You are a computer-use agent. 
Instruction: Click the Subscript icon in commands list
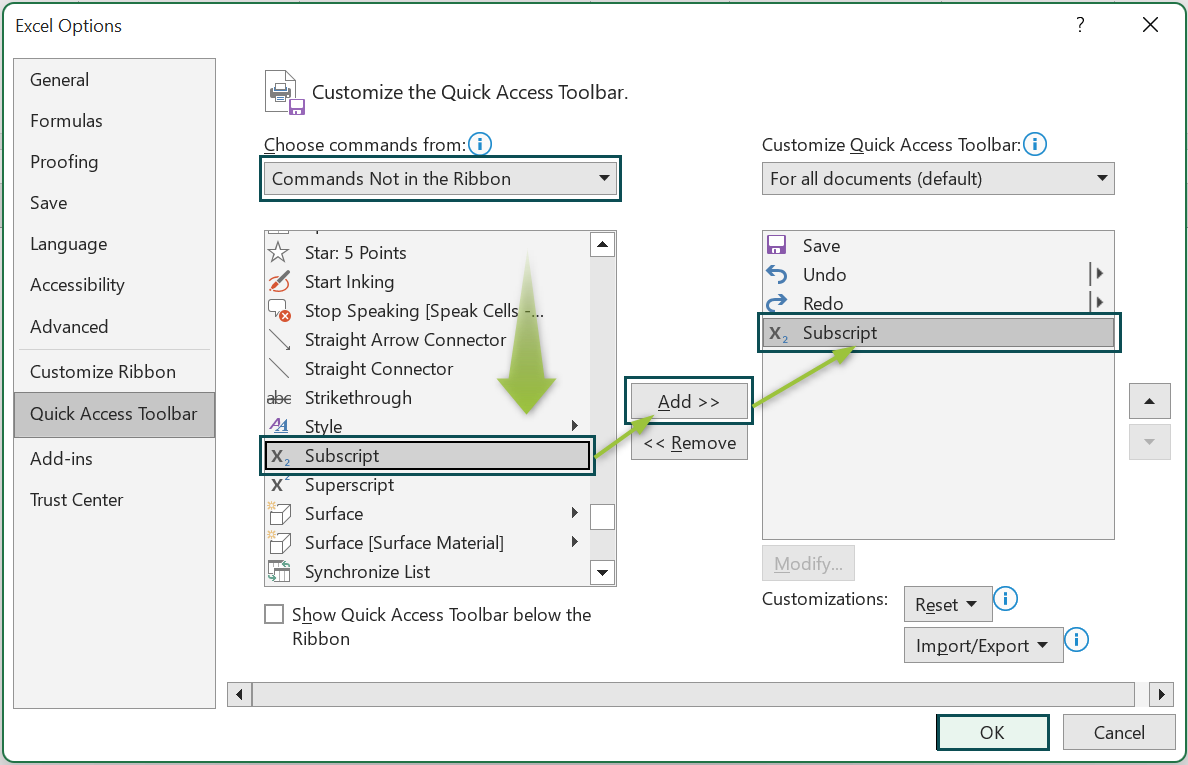[x=280, y=456]
